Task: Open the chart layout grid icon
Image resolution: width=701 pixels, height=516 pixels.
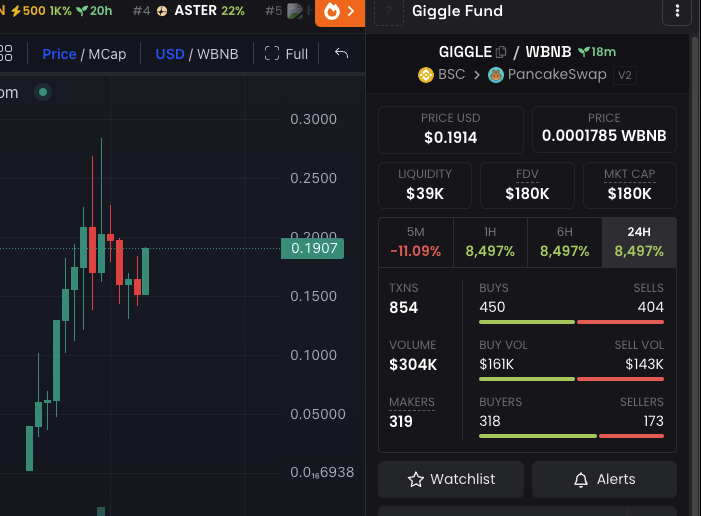Action: coord(6,53)
